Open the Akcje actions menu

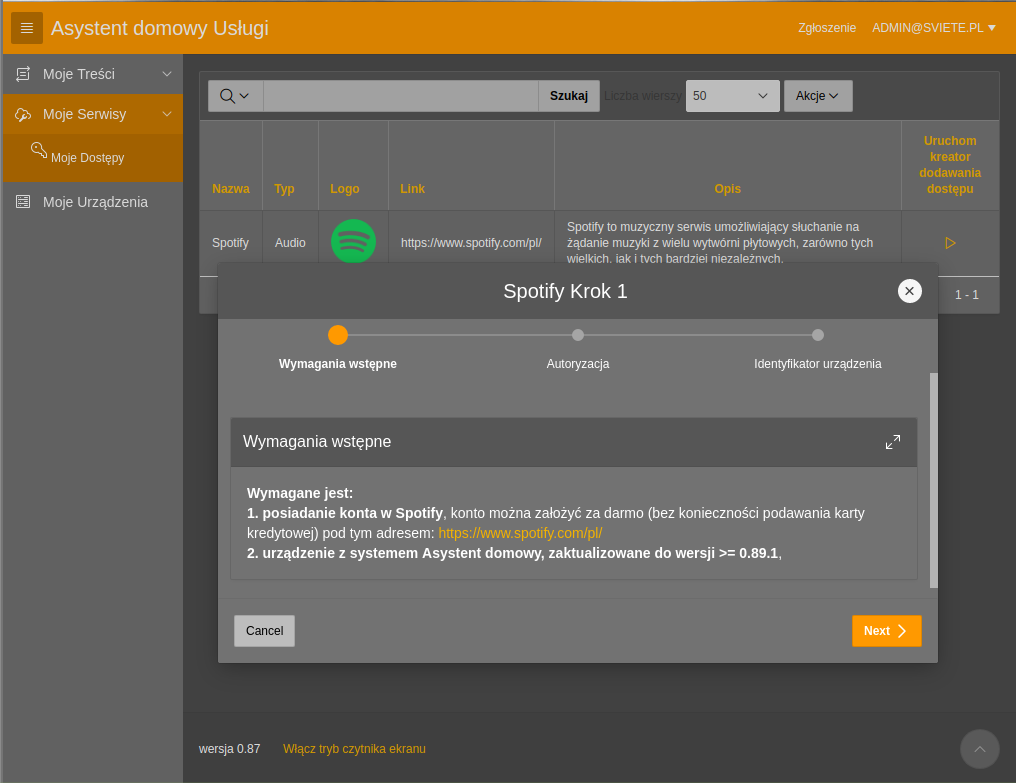tap(818, 96)
